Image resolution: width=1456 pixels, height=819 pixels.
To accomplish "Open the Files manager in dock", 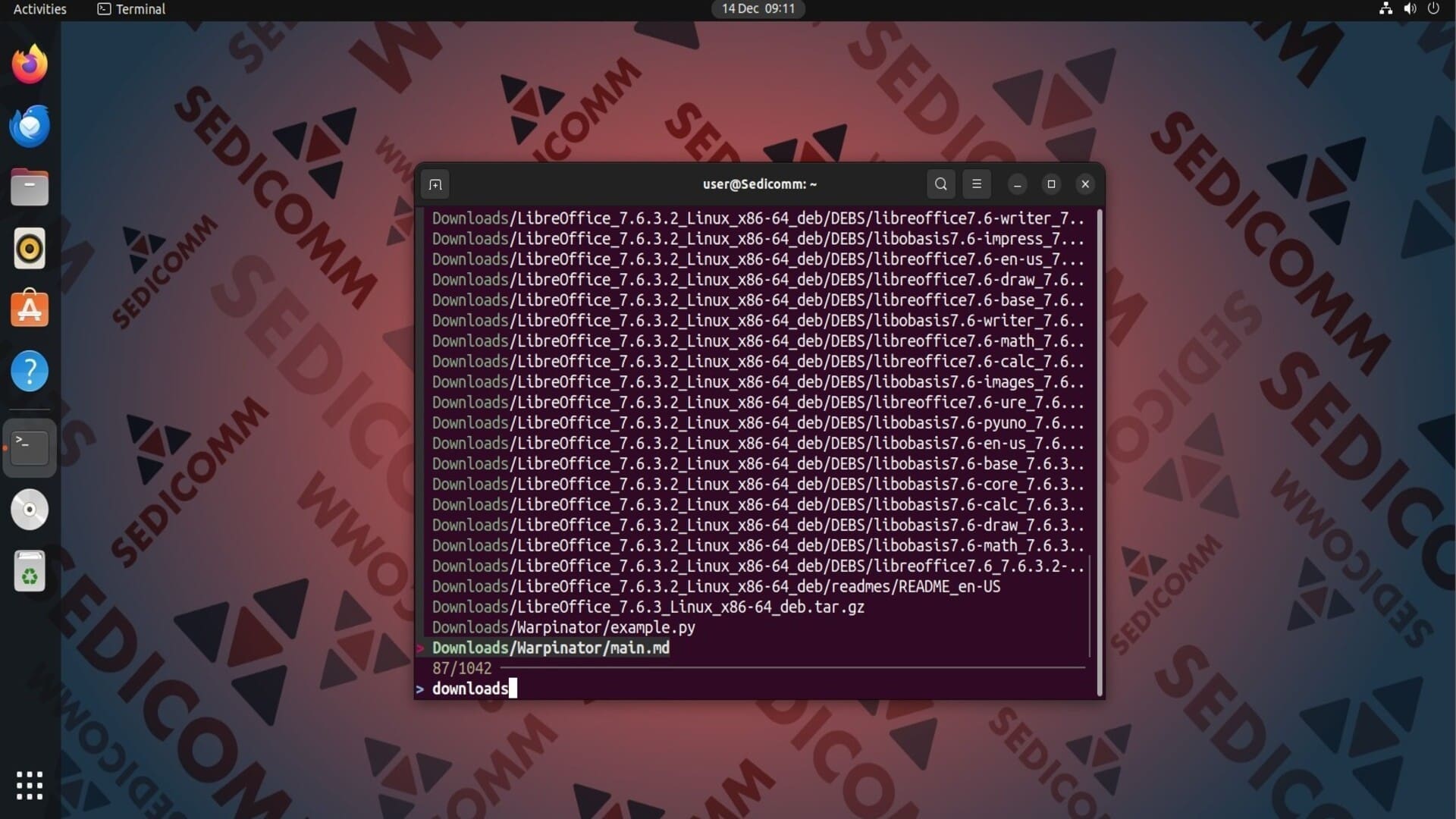I will click(x=30, y=187).
